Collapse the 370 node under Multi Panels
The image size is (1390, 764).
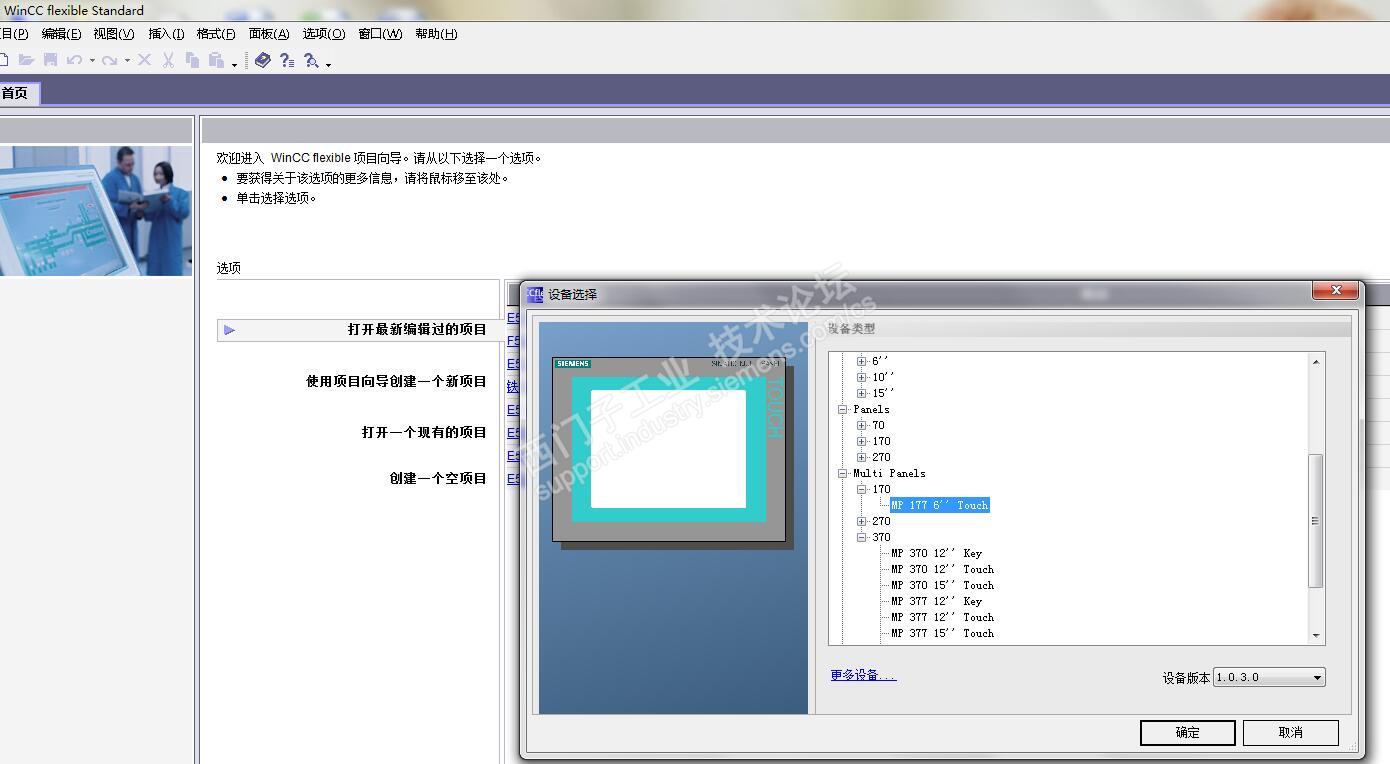point(862,537)
